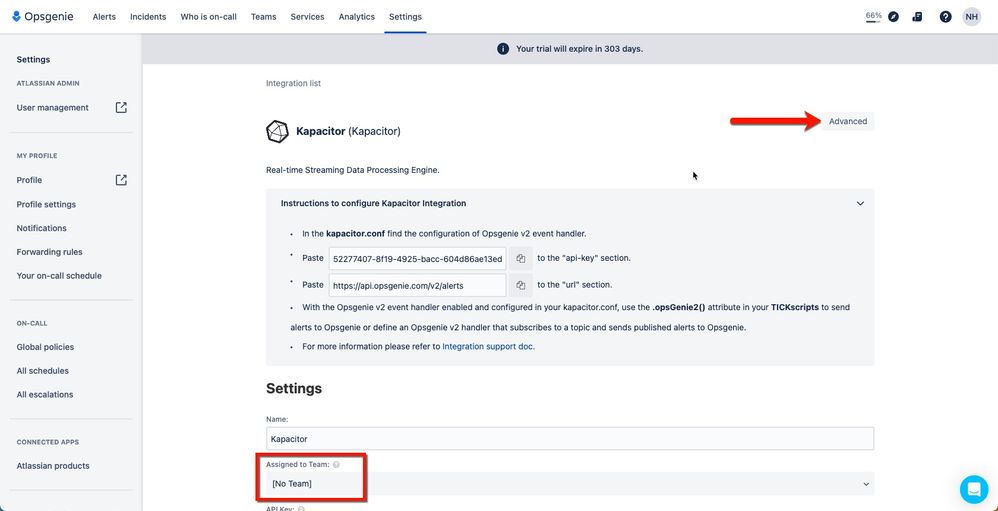Open the Services tab

coord(307,17)
